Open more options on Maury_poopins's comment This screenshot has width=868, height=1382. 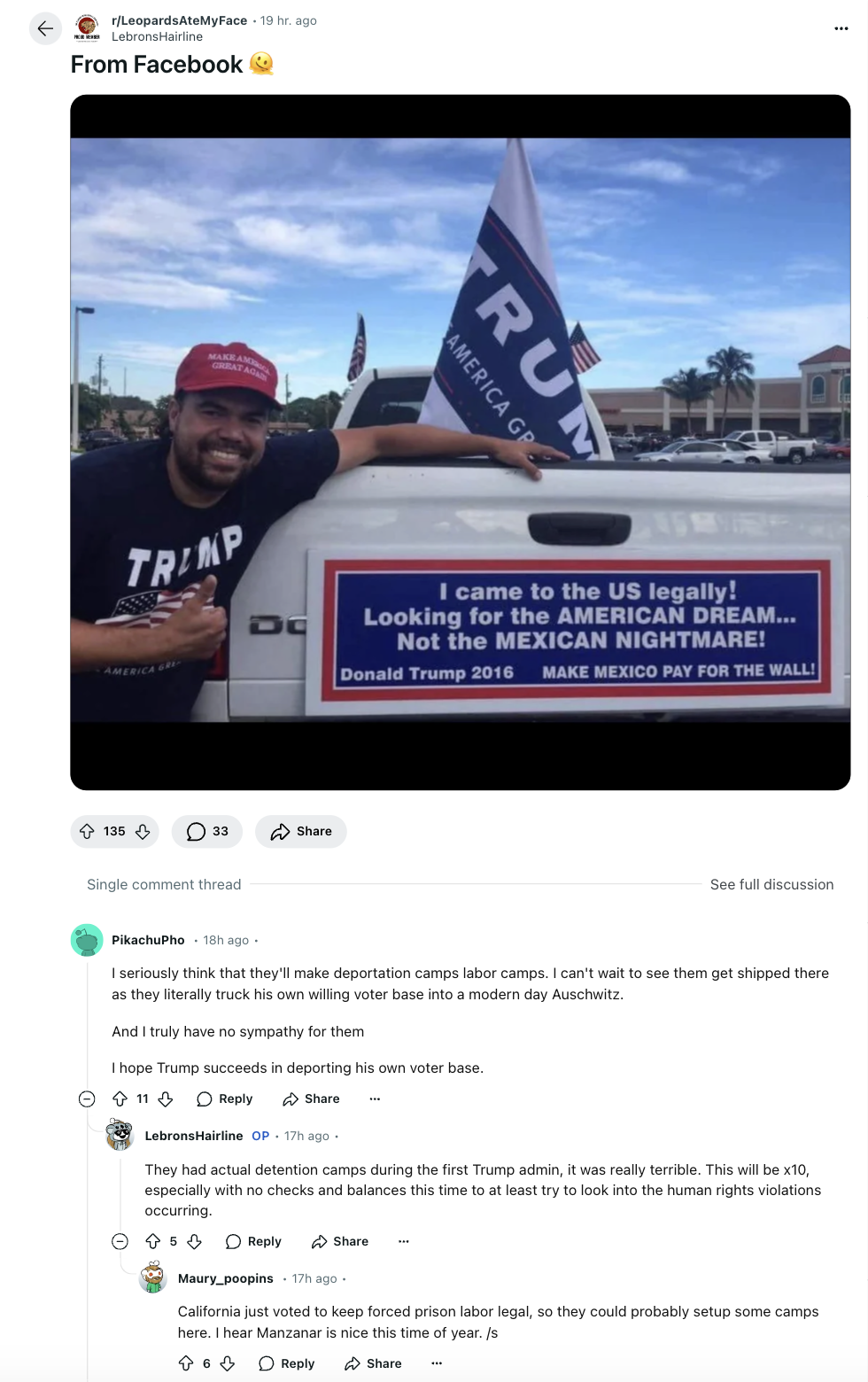[437, 1363]
